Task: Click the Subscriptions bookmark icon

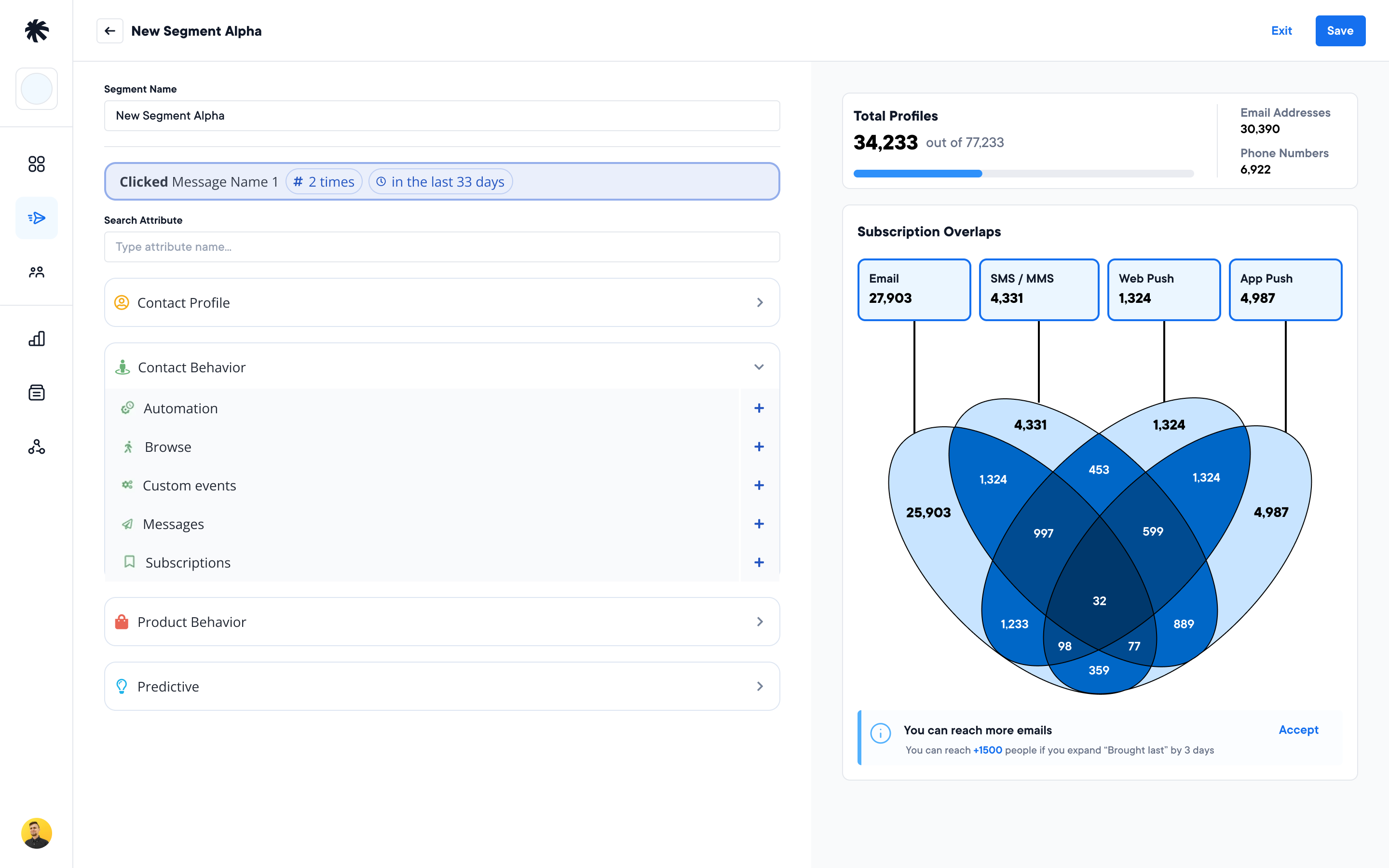Action: [x=130, y=561]
